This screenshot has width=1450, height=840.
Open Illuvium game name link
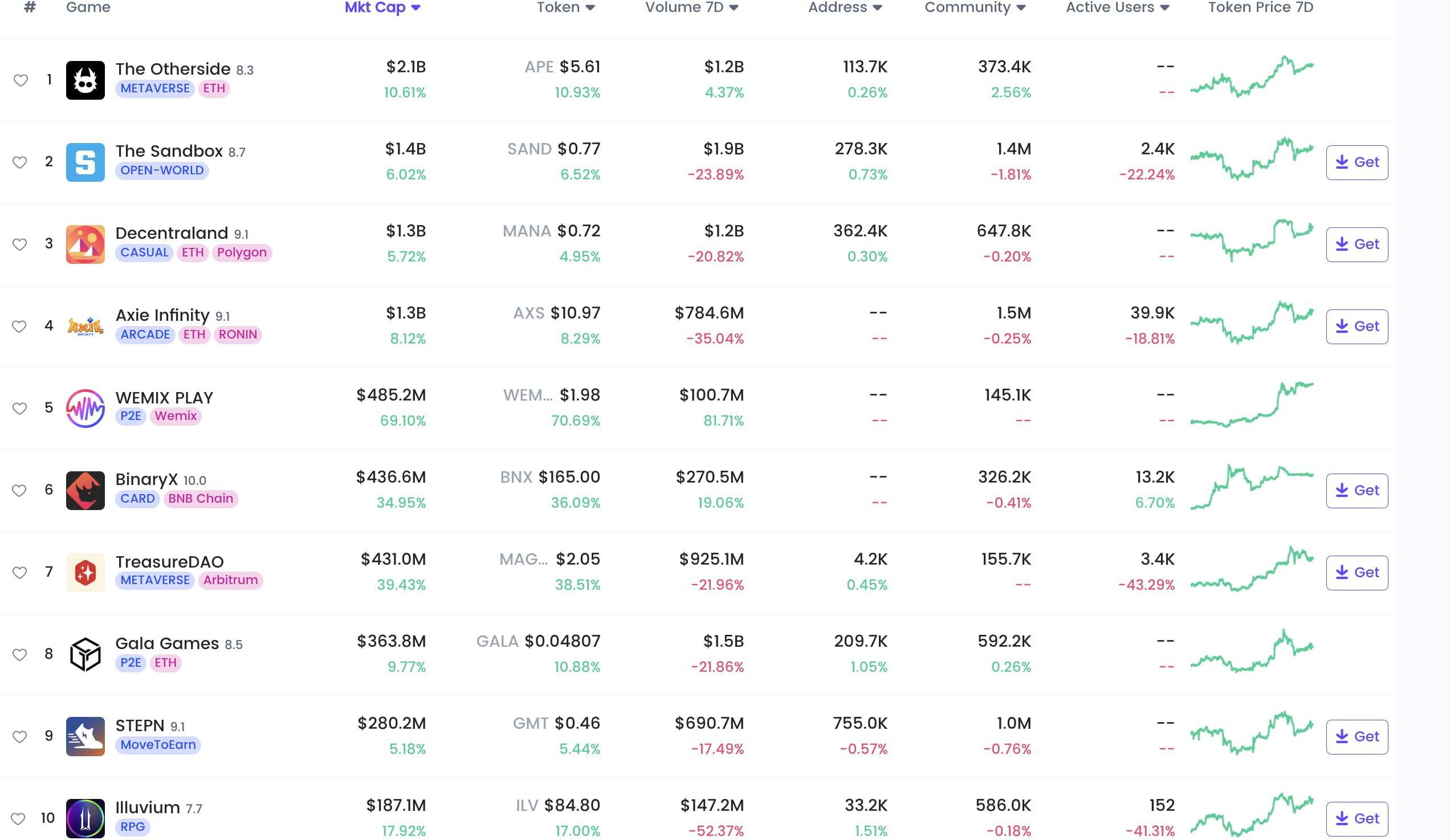click(x=148, y=808)
